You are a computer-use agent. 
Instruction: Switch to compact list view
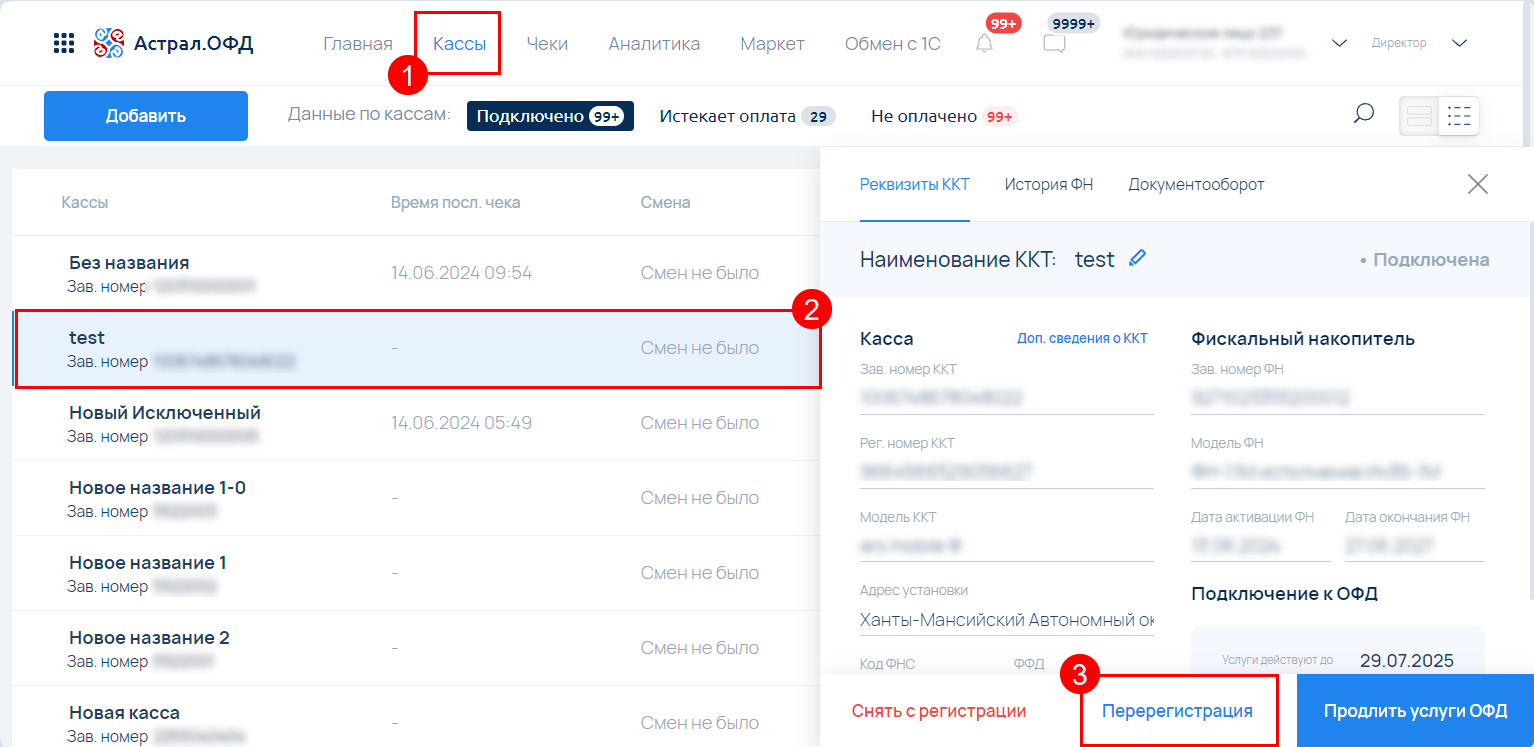[1459, 116]
